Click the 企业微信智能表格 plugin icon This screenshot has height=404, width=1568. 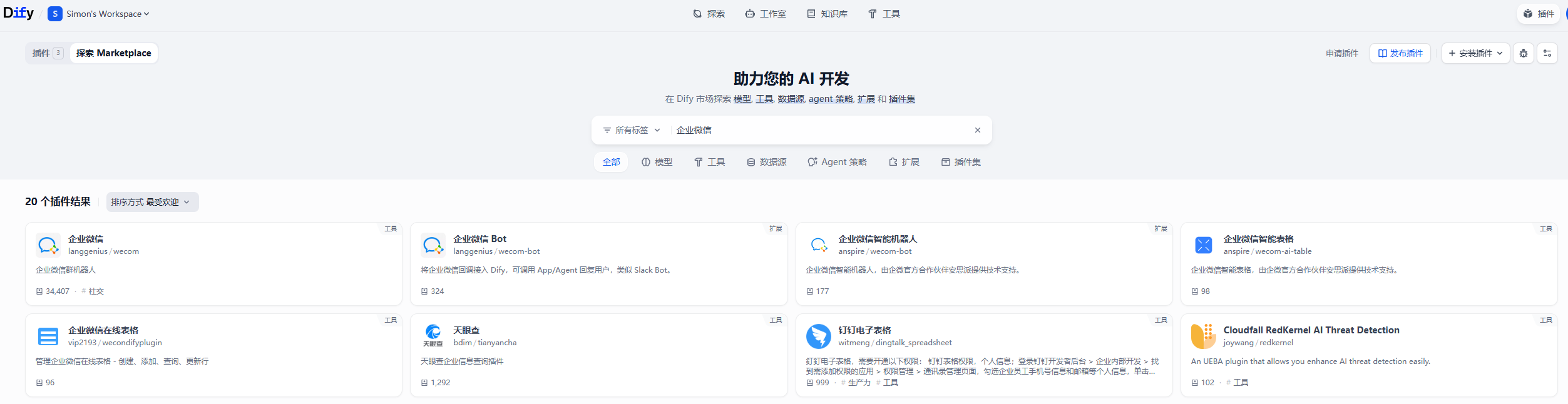point(1204,245)
